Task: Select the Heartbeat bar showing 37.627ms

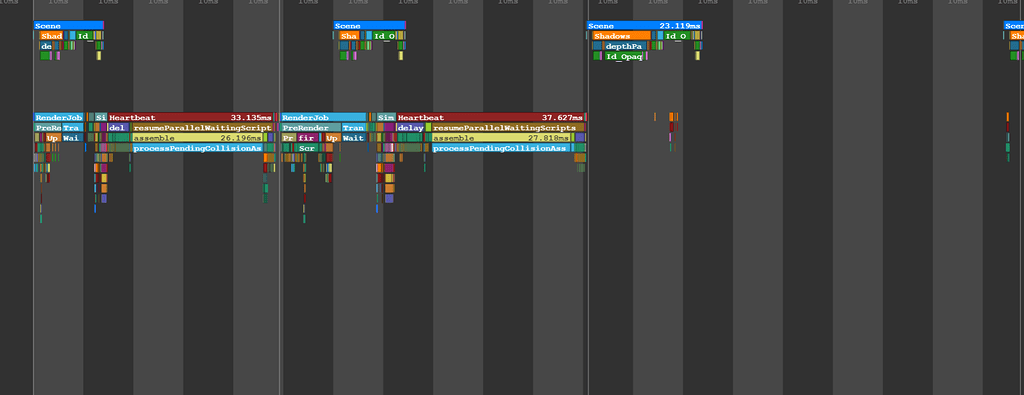Action: tap(491, 118)
